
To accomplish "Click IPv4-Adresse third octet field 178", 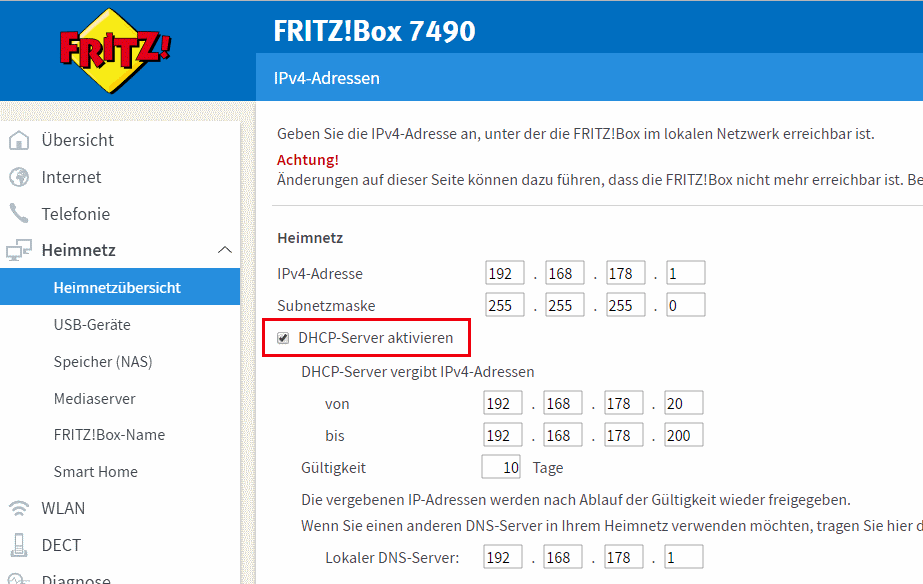I will coord(626,273).
